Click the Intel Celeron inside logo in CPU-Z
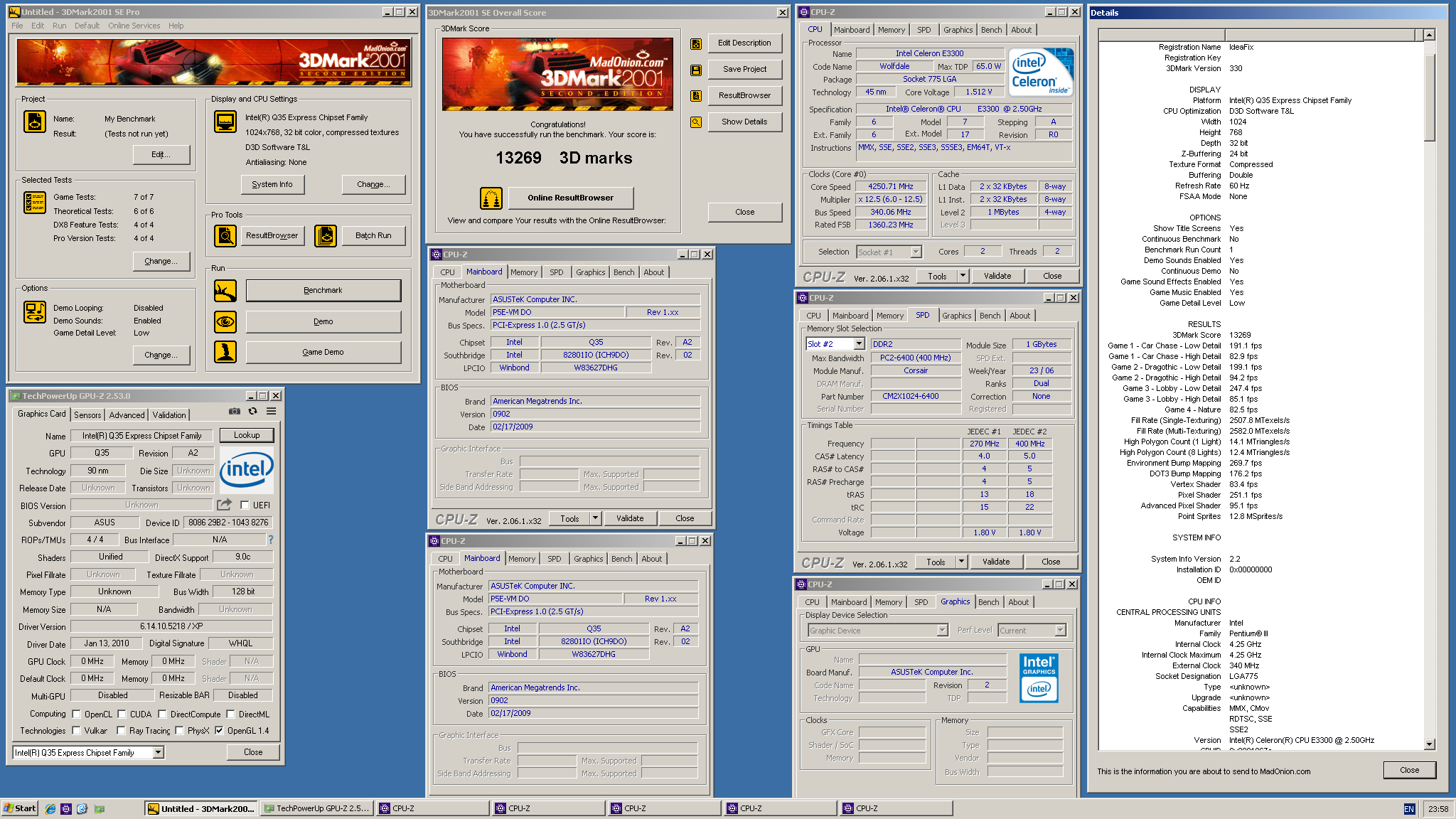This screenshot has width=1456, height=819. tap(1041, 73)
